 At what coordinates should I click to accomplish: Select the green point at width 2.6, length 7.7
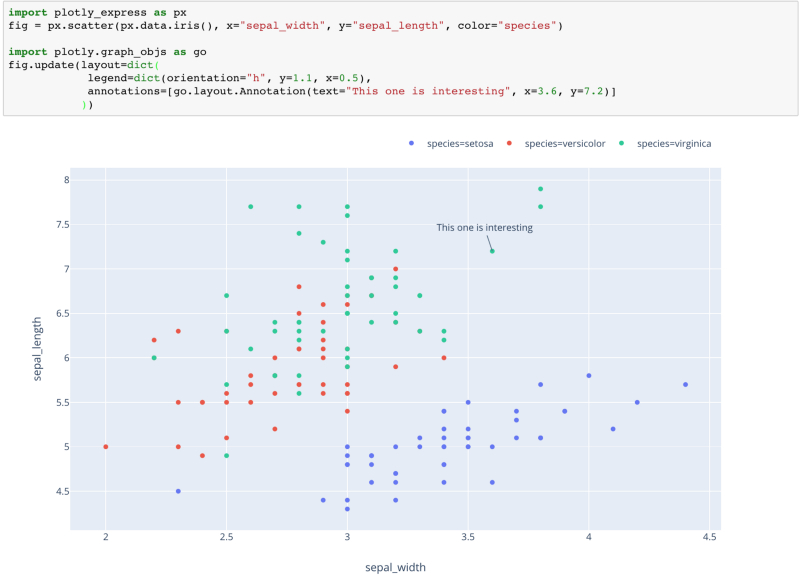tap(251, 207)
